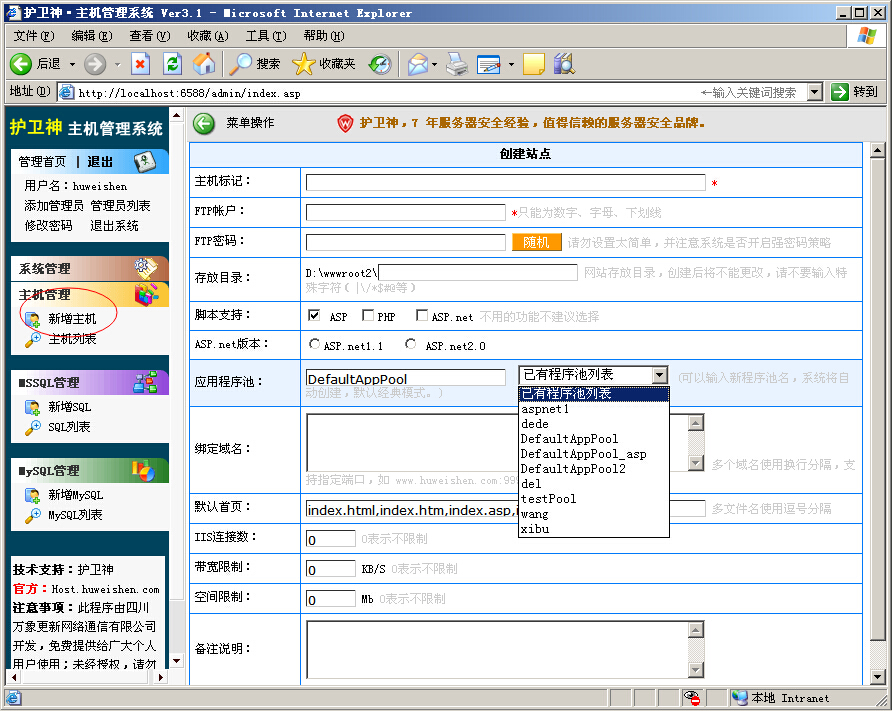Image resolution: width=892 pixels, height=711 pixels.
Task: Click the Print toolbar icon
Action: (x=457, y=64)
